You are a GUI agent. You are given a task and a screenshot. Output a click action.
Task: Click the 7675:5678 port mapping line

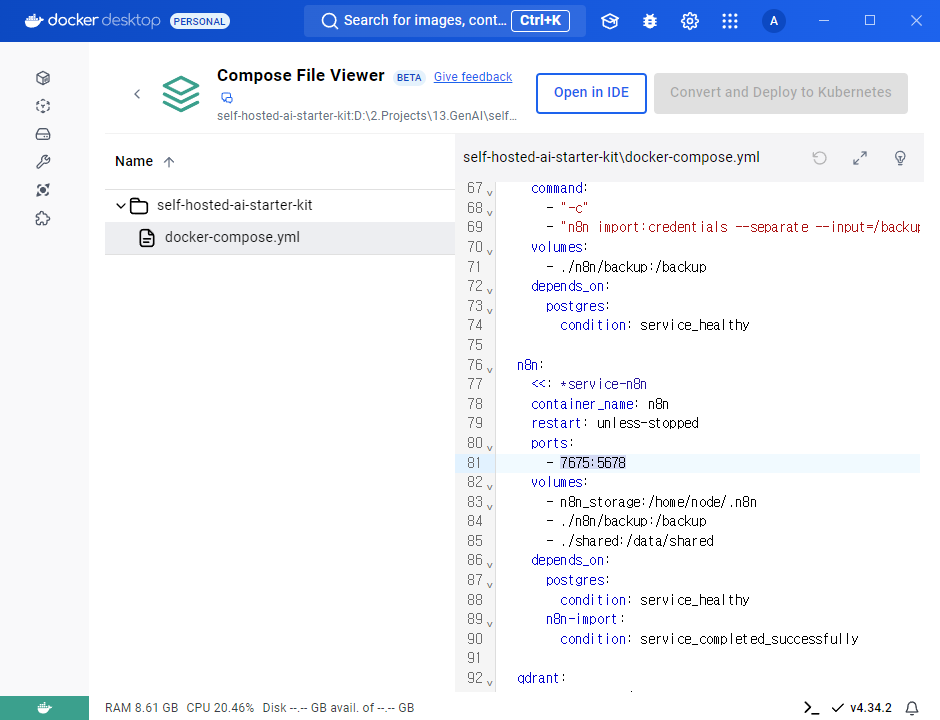(x=592, y=463)
